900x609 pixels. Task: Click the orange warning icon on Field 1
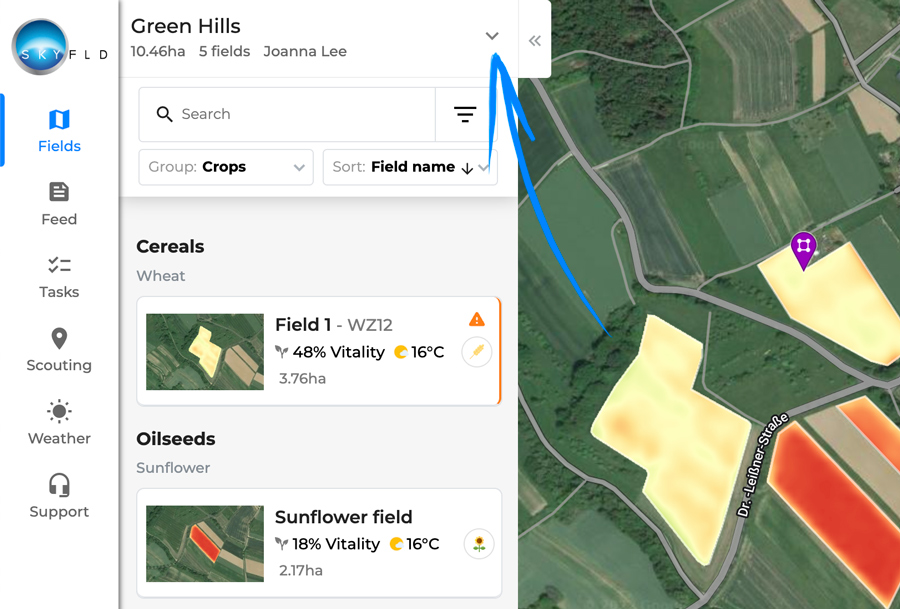pos(476,319)
